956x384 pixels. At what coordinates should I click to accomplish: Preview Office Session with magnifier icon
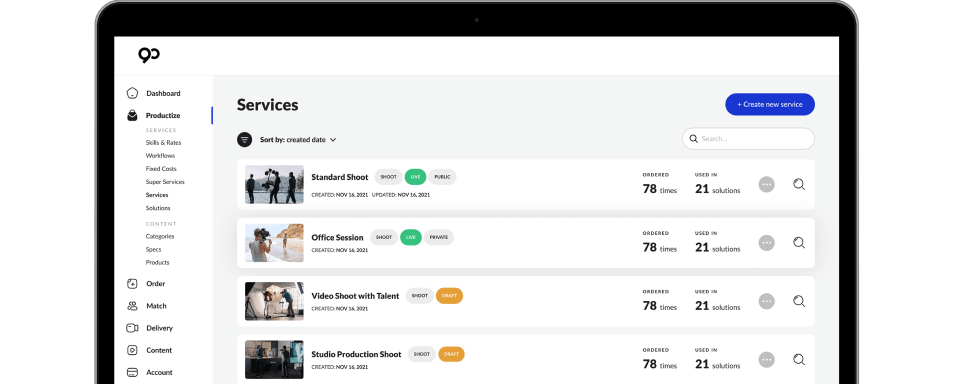(799, 243)
